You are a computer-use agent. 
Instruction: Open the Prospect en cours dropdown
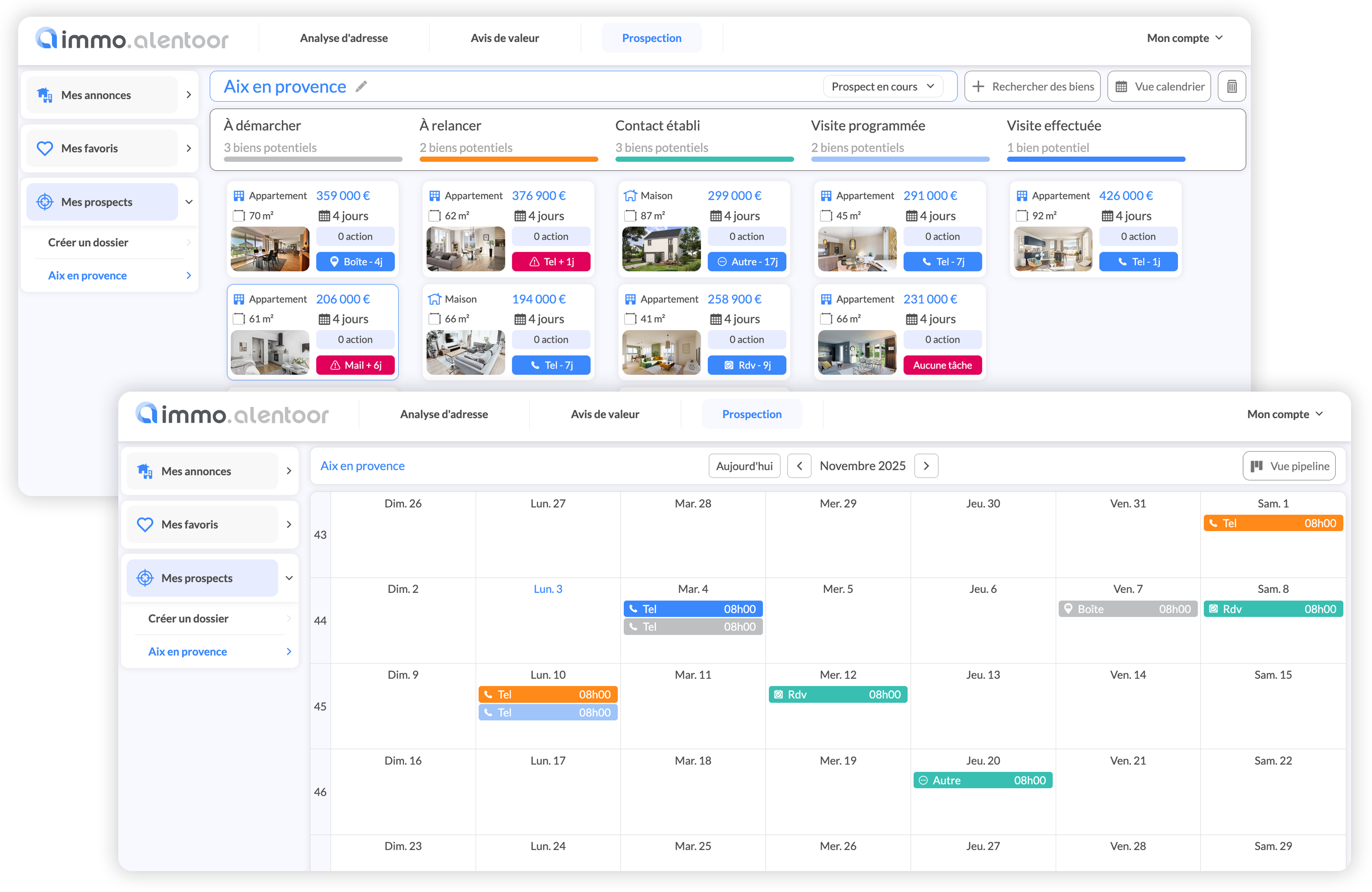pyautogui.click(x=883, y=86)
